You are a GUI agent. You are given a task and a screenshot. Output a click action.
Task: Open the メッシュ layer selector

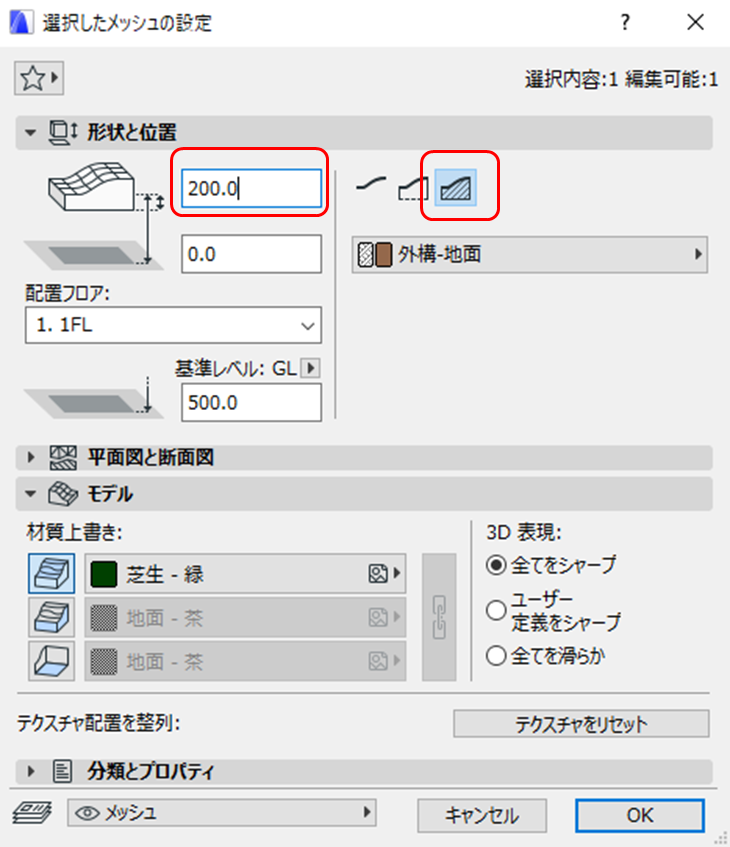coord(221,814)
